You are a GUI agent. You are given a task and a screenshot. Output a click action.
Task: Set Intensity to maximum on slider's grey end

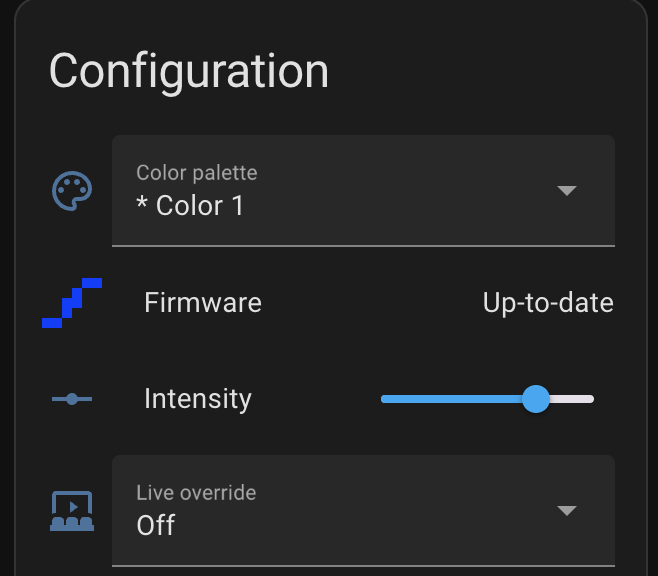tap(591, 399)
